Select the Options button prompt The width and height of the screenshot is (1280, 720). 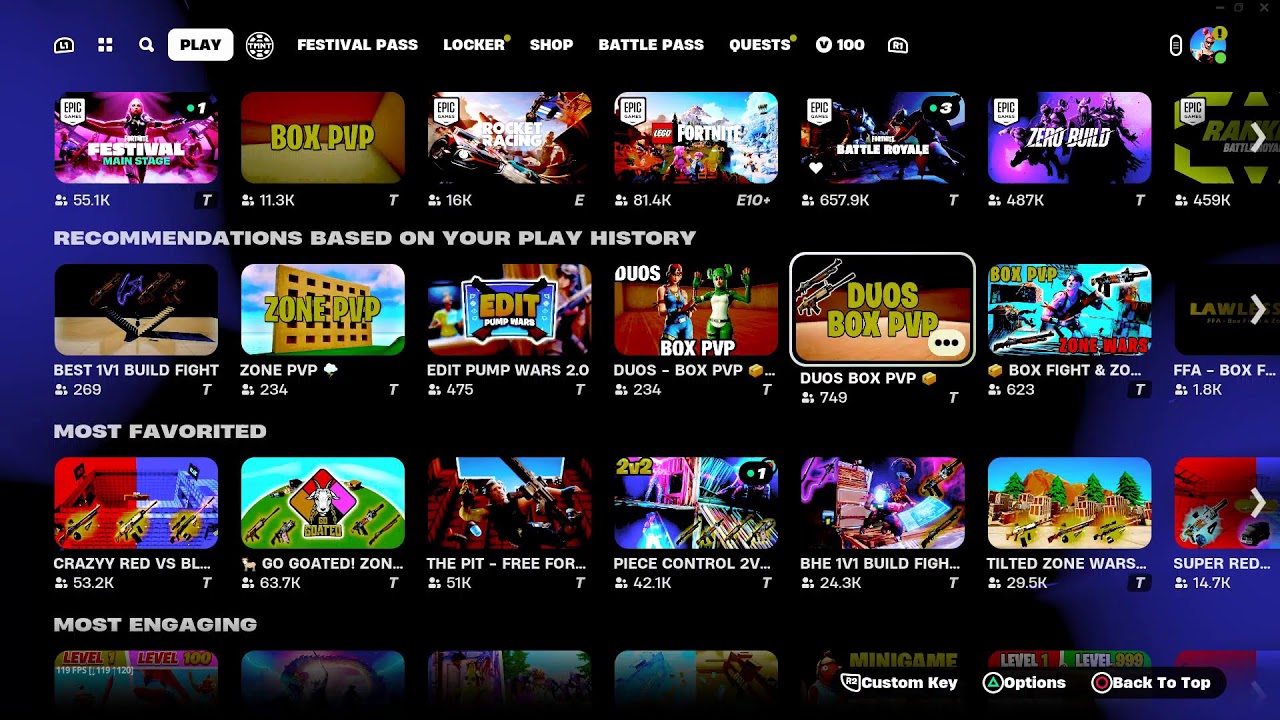(x=1025, y=683)
